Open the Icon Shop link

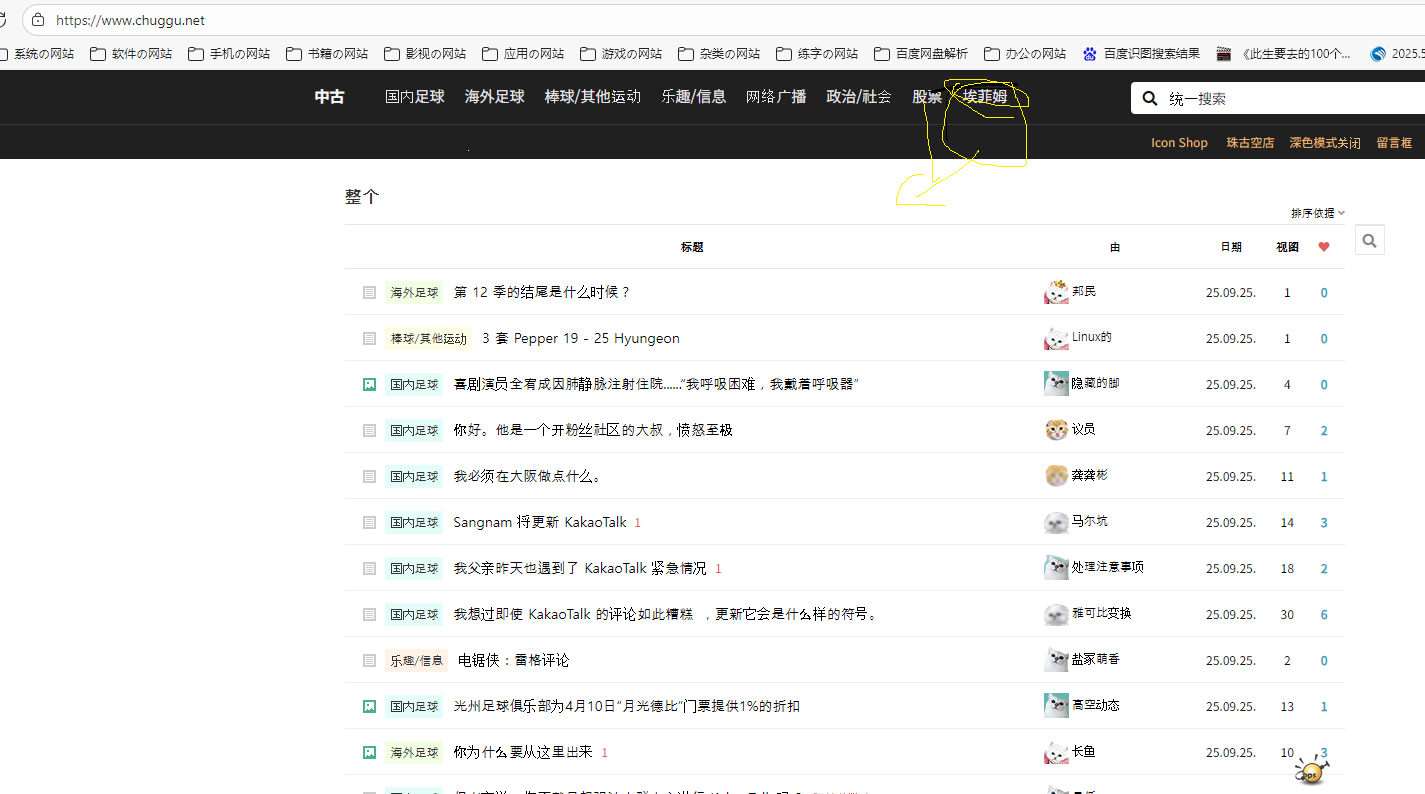(1179, 143)
